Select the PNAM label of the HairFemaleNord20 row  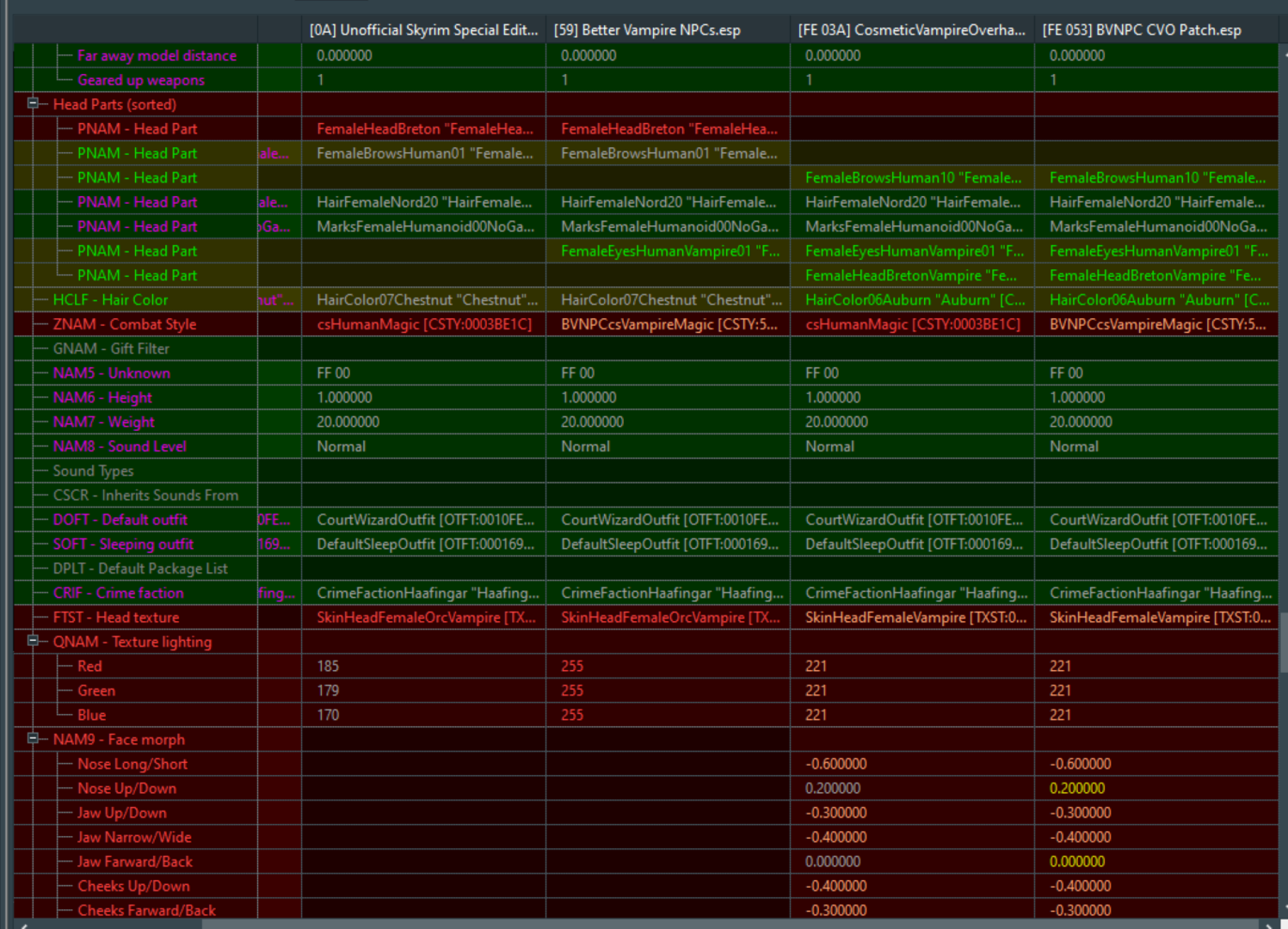[x=137, y=202]
